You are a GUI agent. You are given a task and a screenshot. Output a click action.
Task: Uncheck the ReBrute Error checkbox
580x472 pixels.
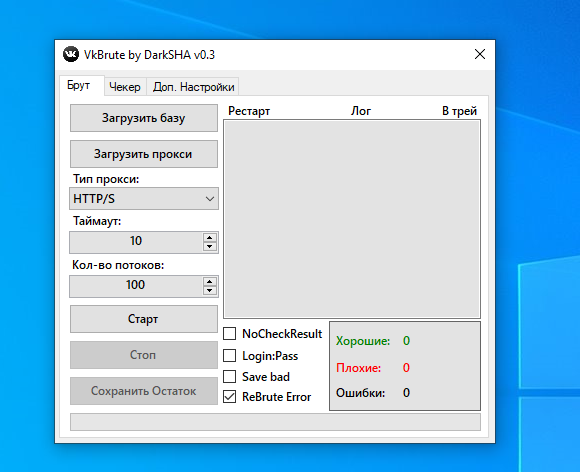coord(229,397)
